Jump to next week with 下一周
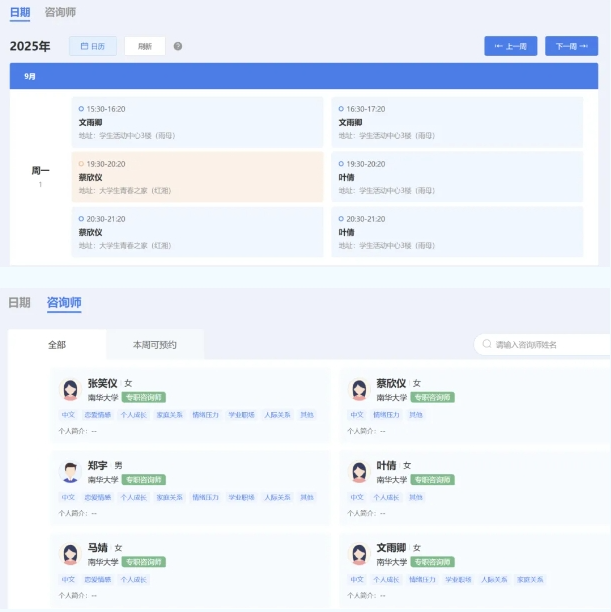 pyautogui.click(x=571, y=46)
